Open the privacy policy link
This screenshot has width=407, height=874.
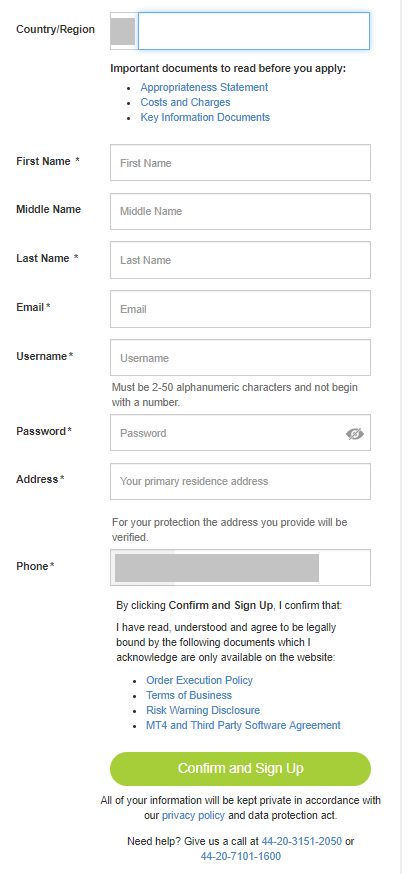coord(193,815)
